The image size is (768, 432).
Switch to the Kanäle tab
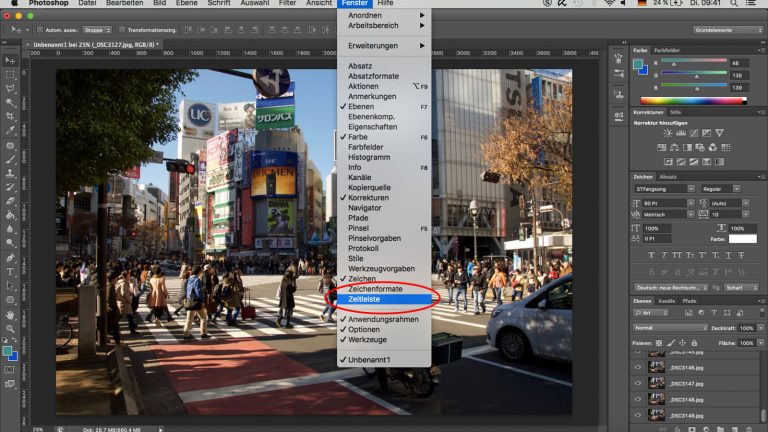(666, 300)
